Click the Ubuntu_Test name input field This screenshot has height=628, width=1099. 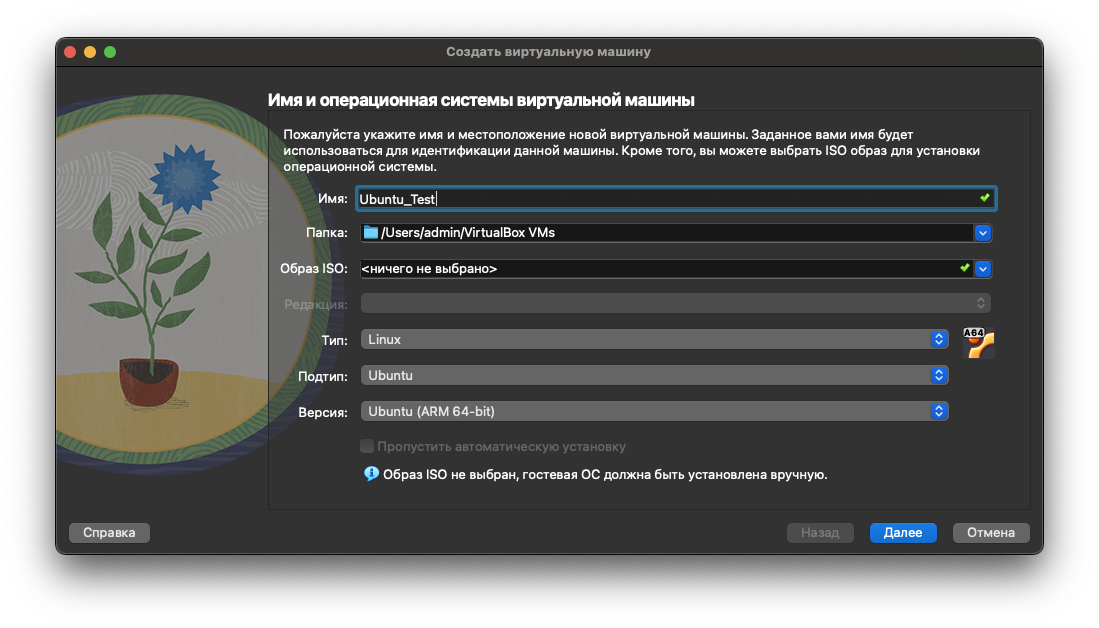[660, 199]
